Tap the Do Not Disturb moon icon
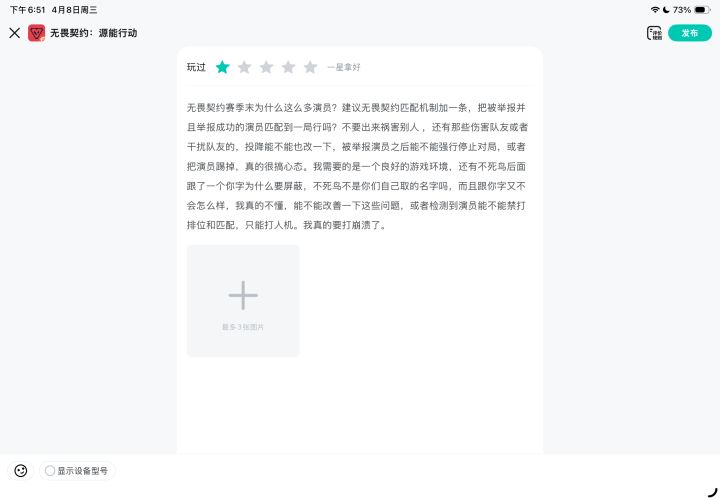The height and width of the screenshot is (500, 720). pos(666,10)
